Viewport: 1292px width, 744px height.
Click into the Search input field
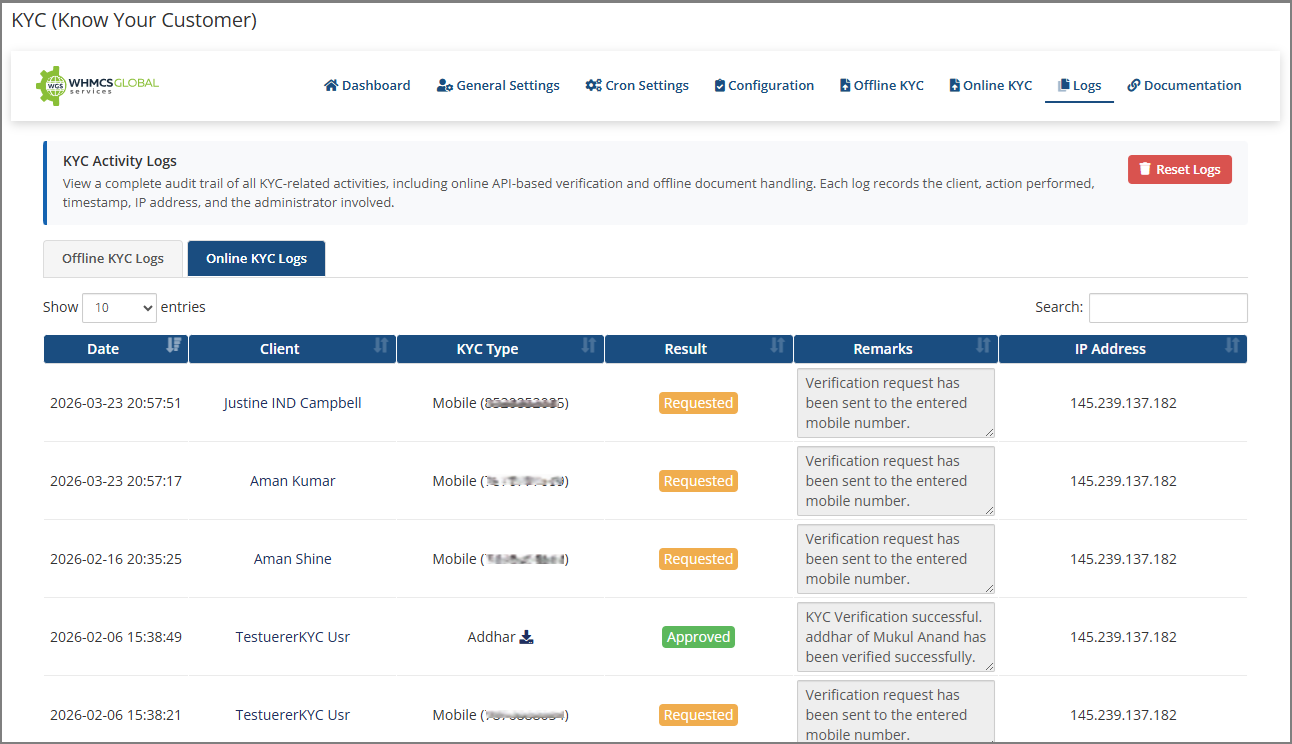click(1167, 308)
